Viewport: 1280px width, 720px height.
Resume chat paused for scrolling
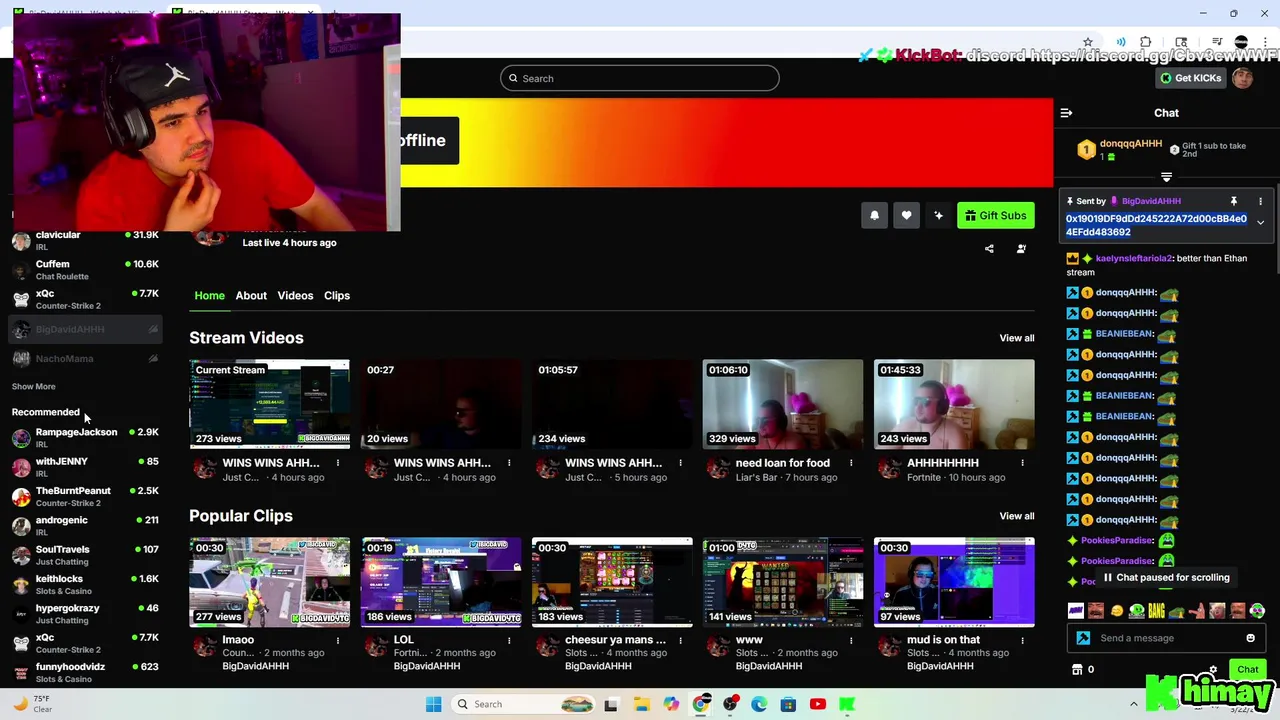pos(1166,577)
